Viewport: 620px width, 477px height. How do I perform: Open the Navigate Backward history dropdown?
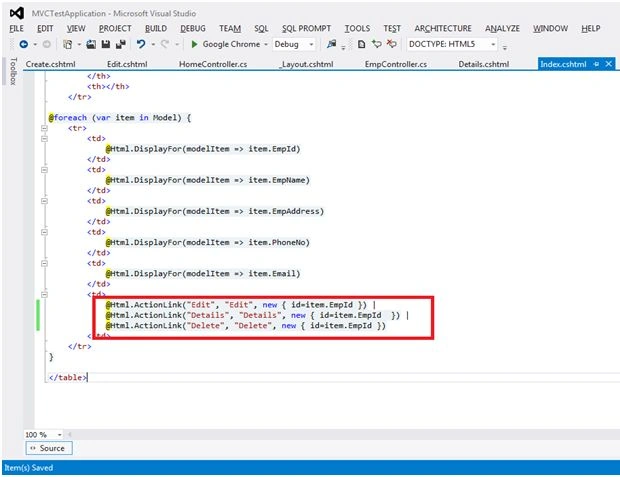35,45
